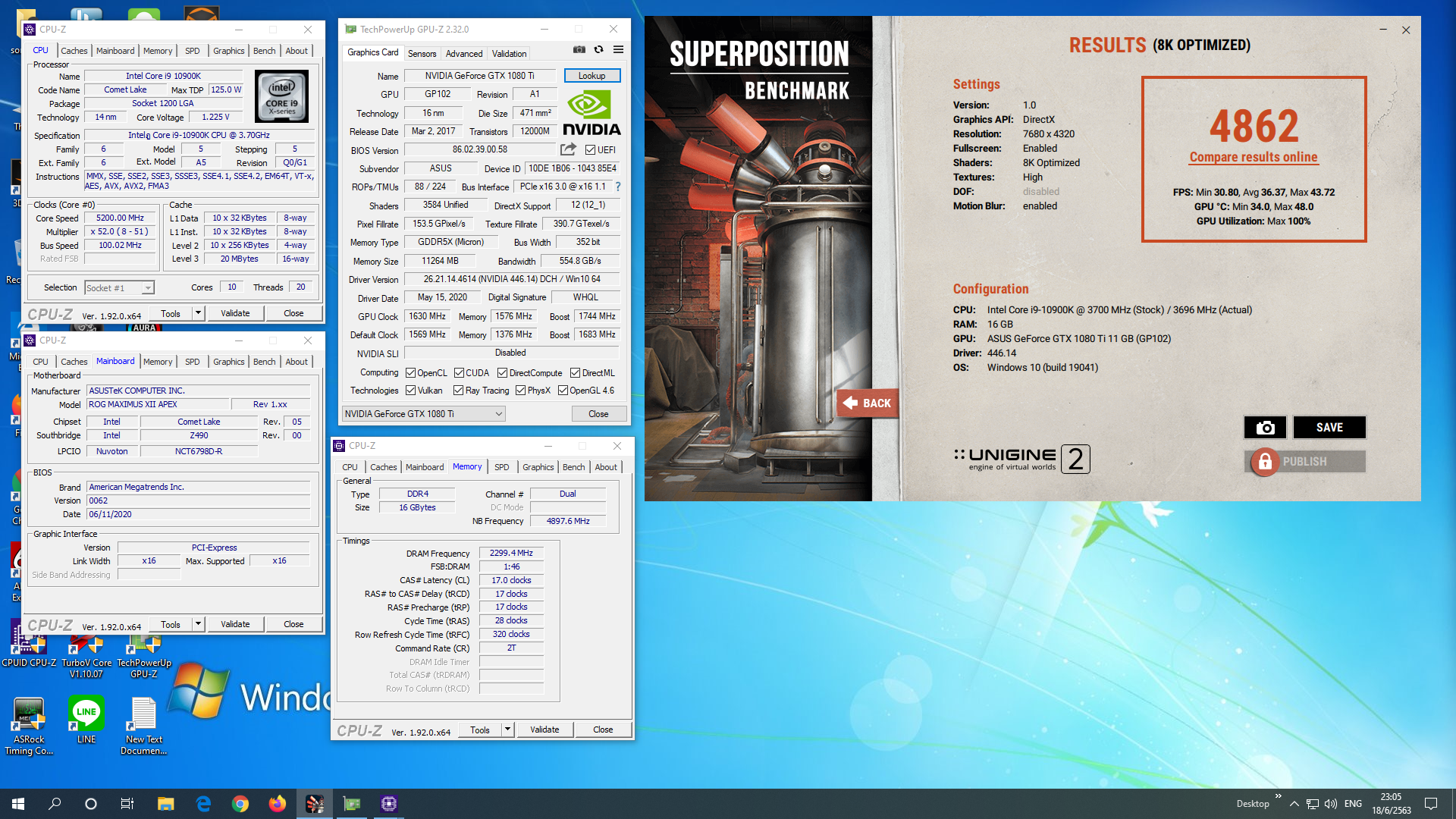Open Cortana circle icon on taskbar

click(91, 804)
